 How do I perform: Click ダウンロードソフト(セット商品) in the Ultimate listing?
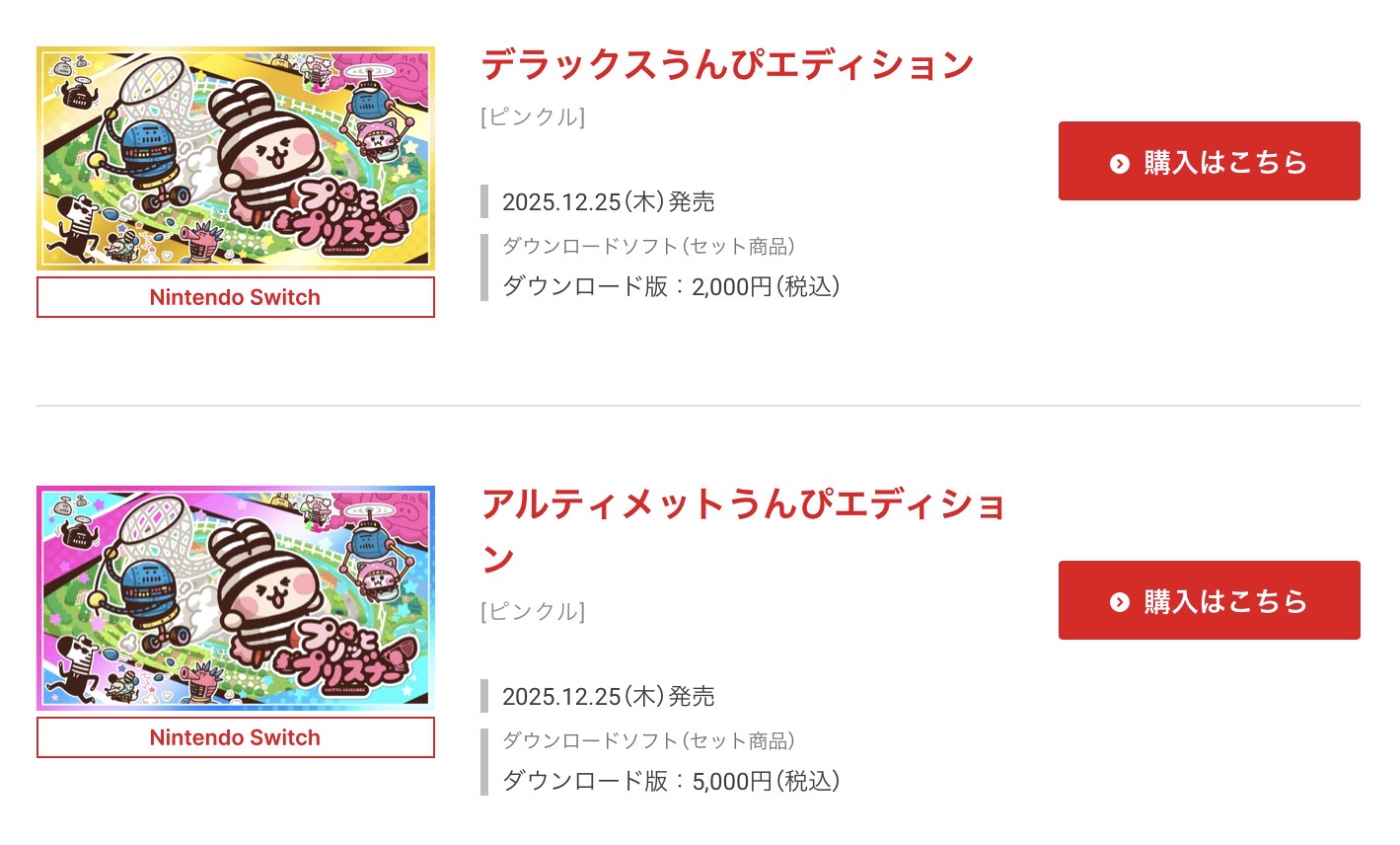coord(648,740)
